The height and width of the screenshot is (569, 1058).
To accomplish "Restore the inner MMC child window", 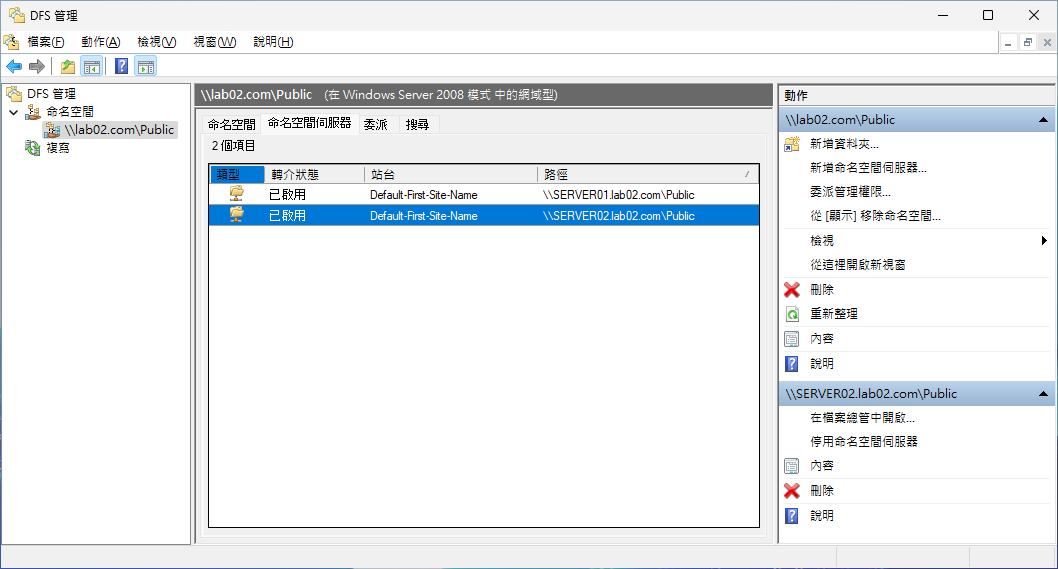I will coord(1028,43).
